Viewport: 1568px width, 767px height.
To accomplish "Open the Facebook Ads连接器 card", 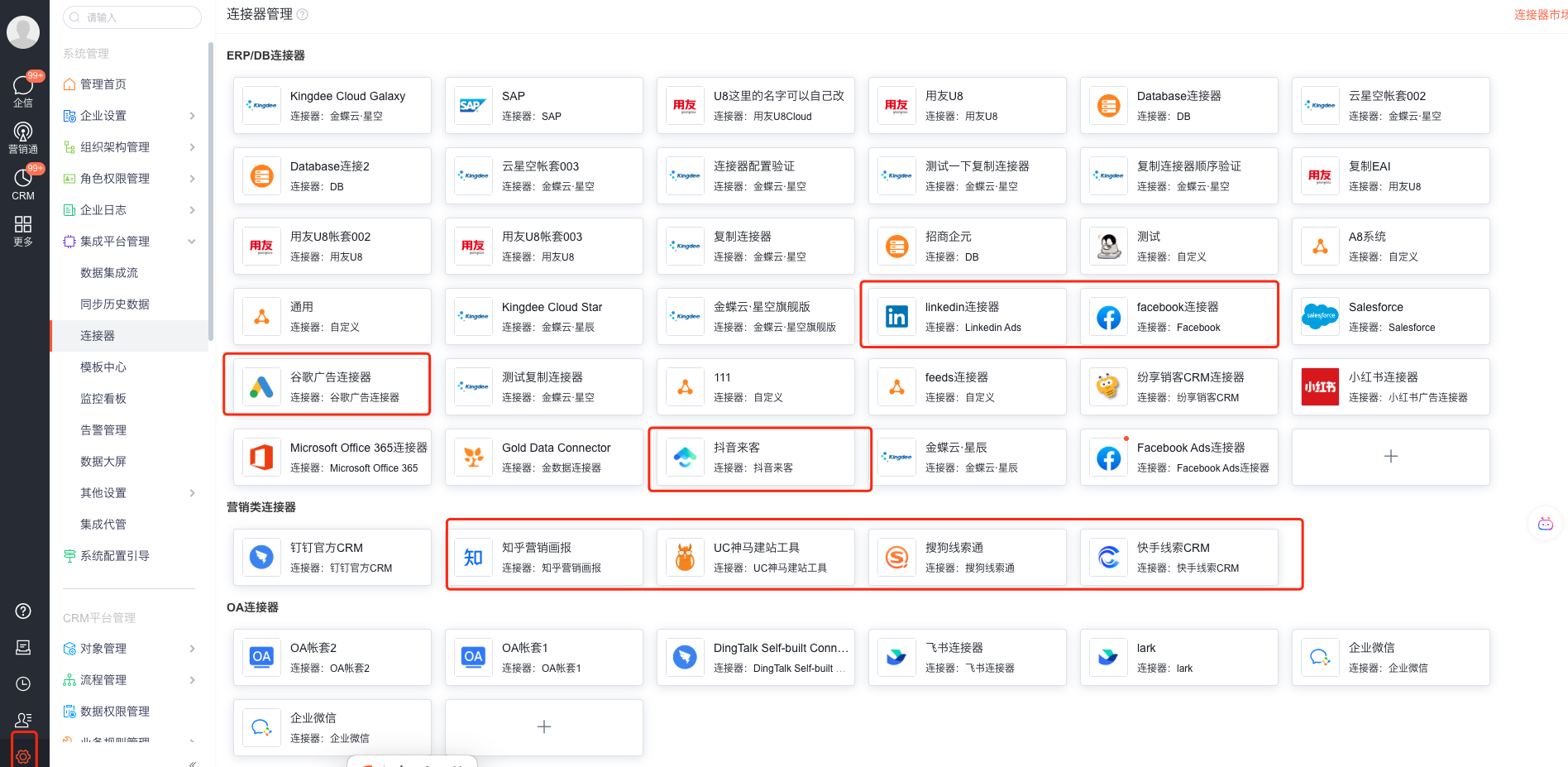I will click(1179, 458).
